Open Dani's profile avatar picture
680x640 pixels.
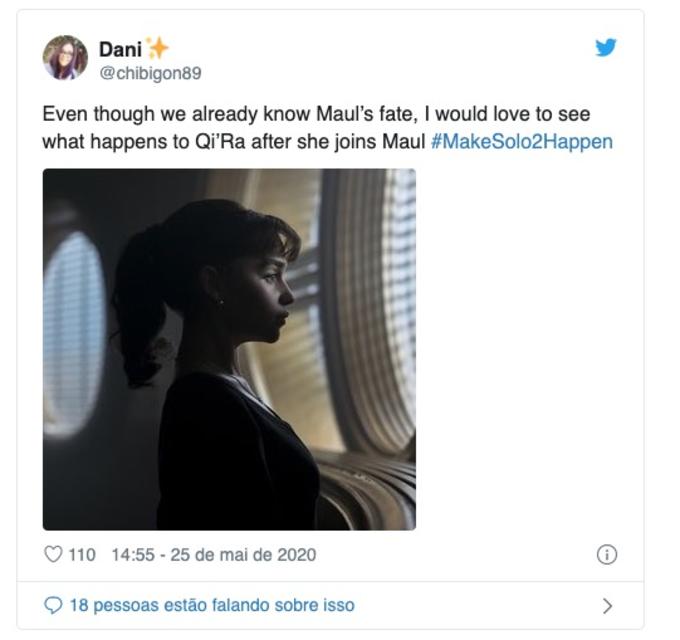65,58
